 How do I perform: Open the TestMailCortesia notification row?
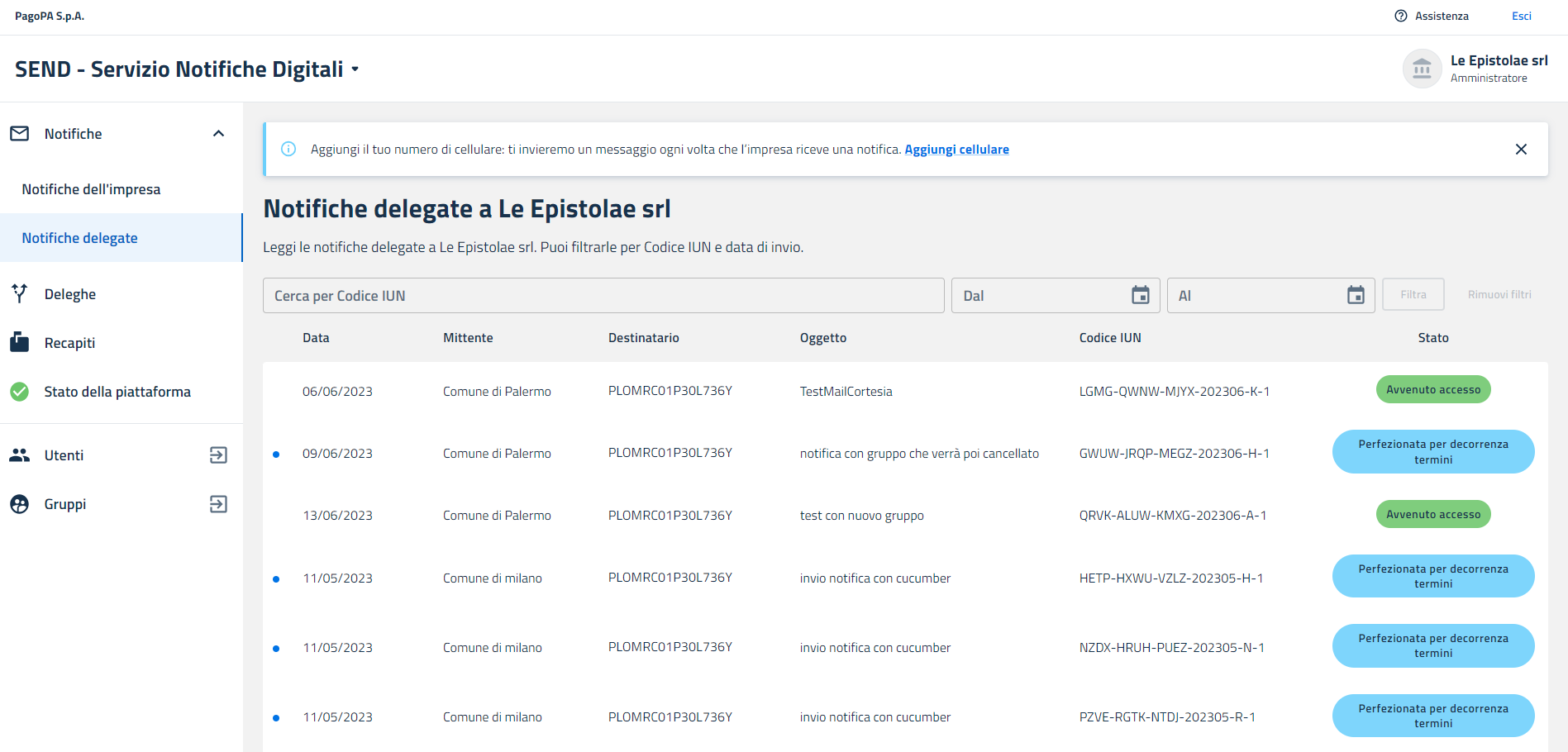[x=846, y=392]
